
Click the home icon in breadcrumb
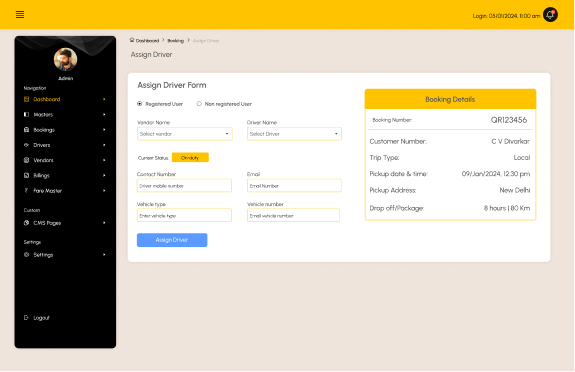coord(132,40)
